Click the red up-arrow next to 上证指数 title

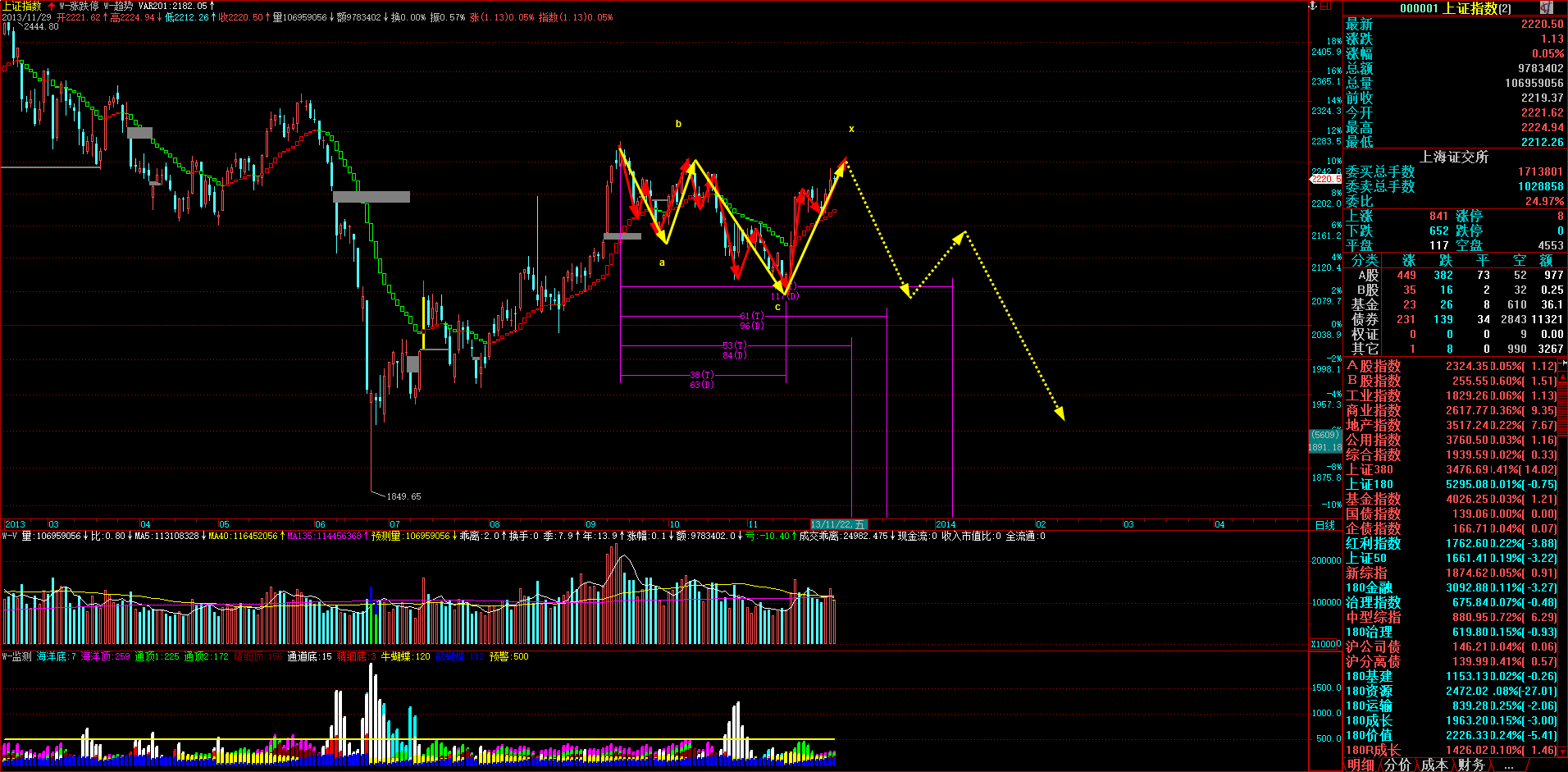pos(52,6)
